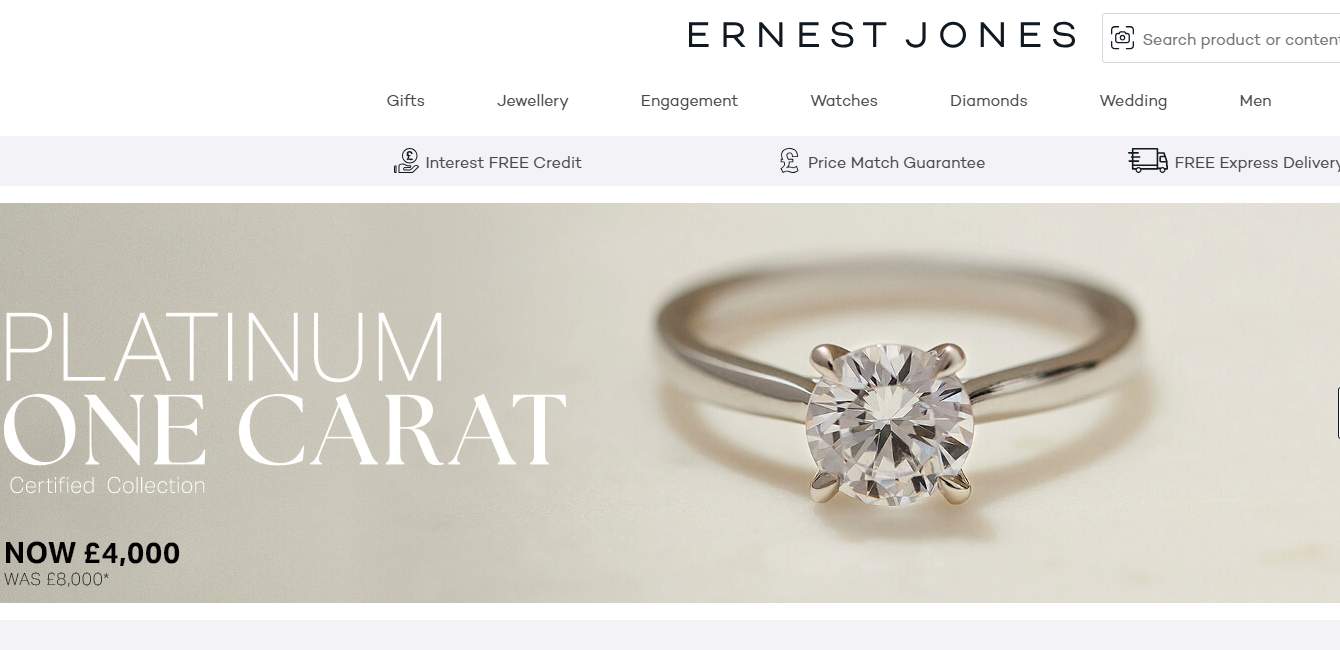Click the Interest FREE Credit hand icon
The image size is (1340, 650).
pyautogui.click(x=406, y=161)
